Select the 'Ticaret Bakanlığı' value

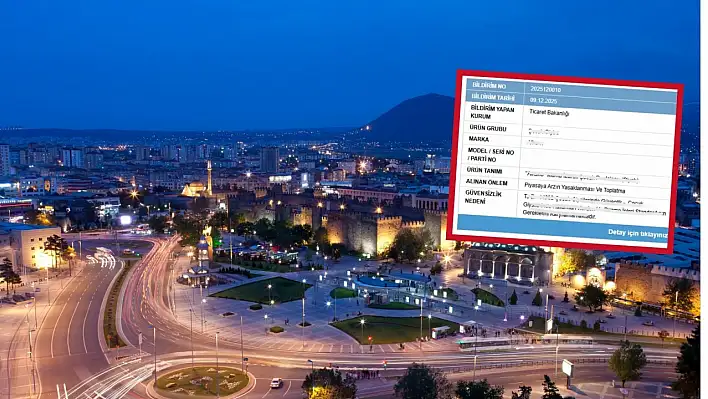549,112
